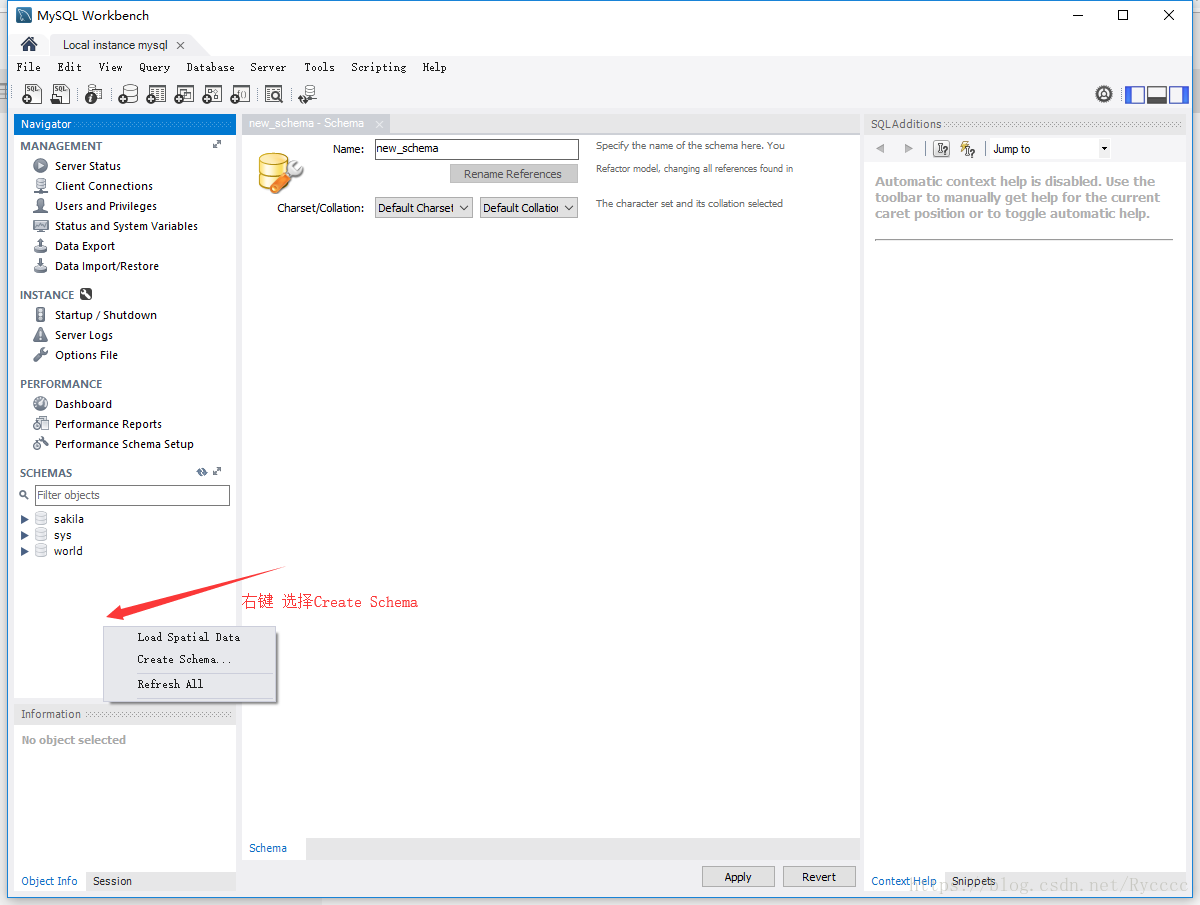1200x905 pixels.
Task: Expand the sys schema tree node
Action: click(x=25, y=535)
